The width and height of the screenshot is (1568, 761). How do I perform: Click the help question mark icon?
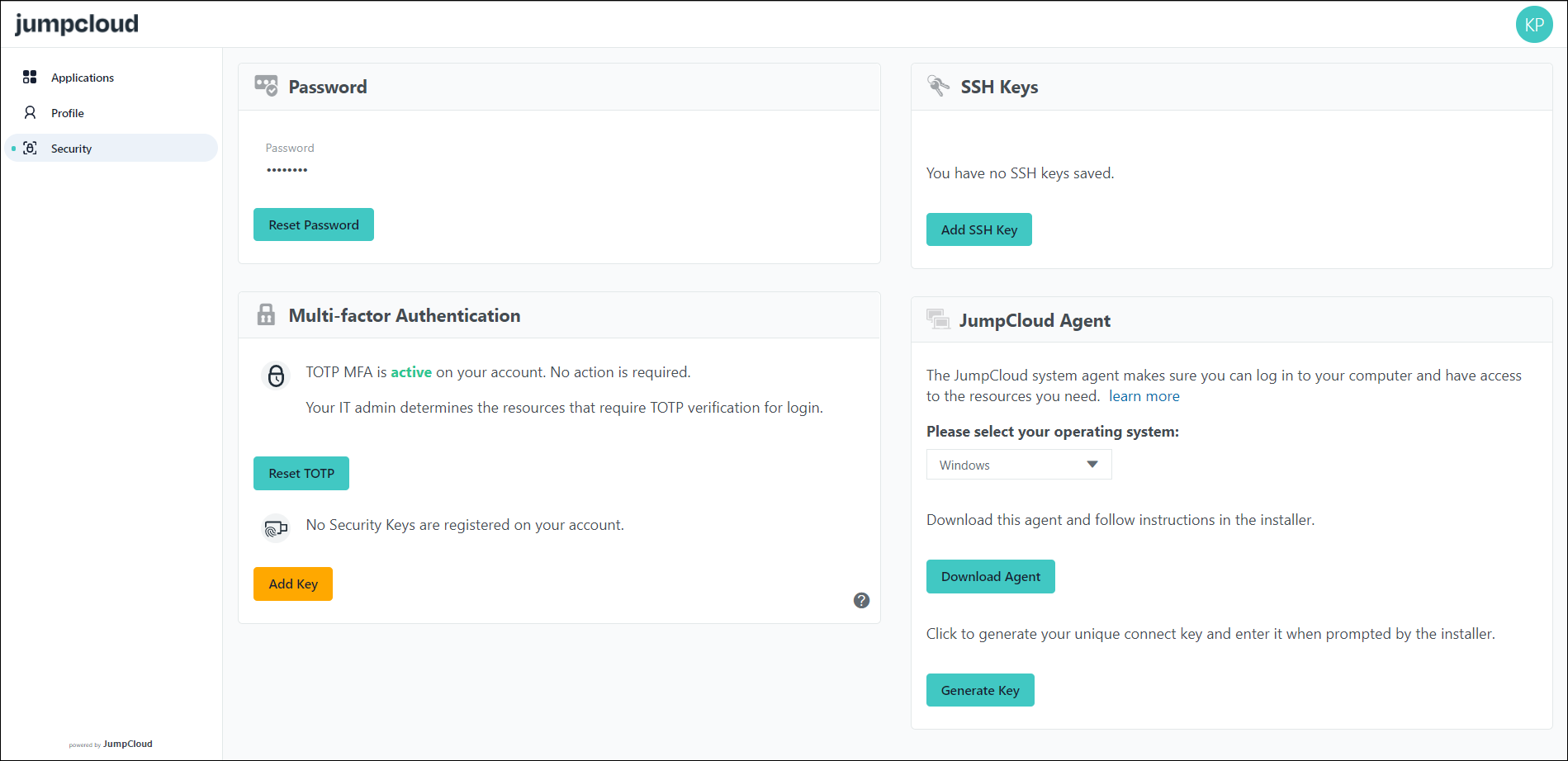pyautogui.click(x=861, y=601)
